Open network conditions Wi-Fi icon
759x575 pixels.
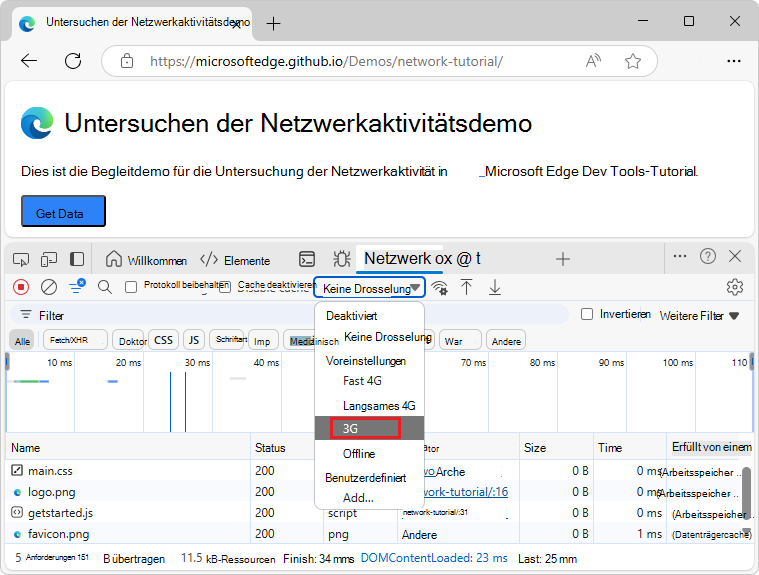pyautogui.click(x=439, y=288)
